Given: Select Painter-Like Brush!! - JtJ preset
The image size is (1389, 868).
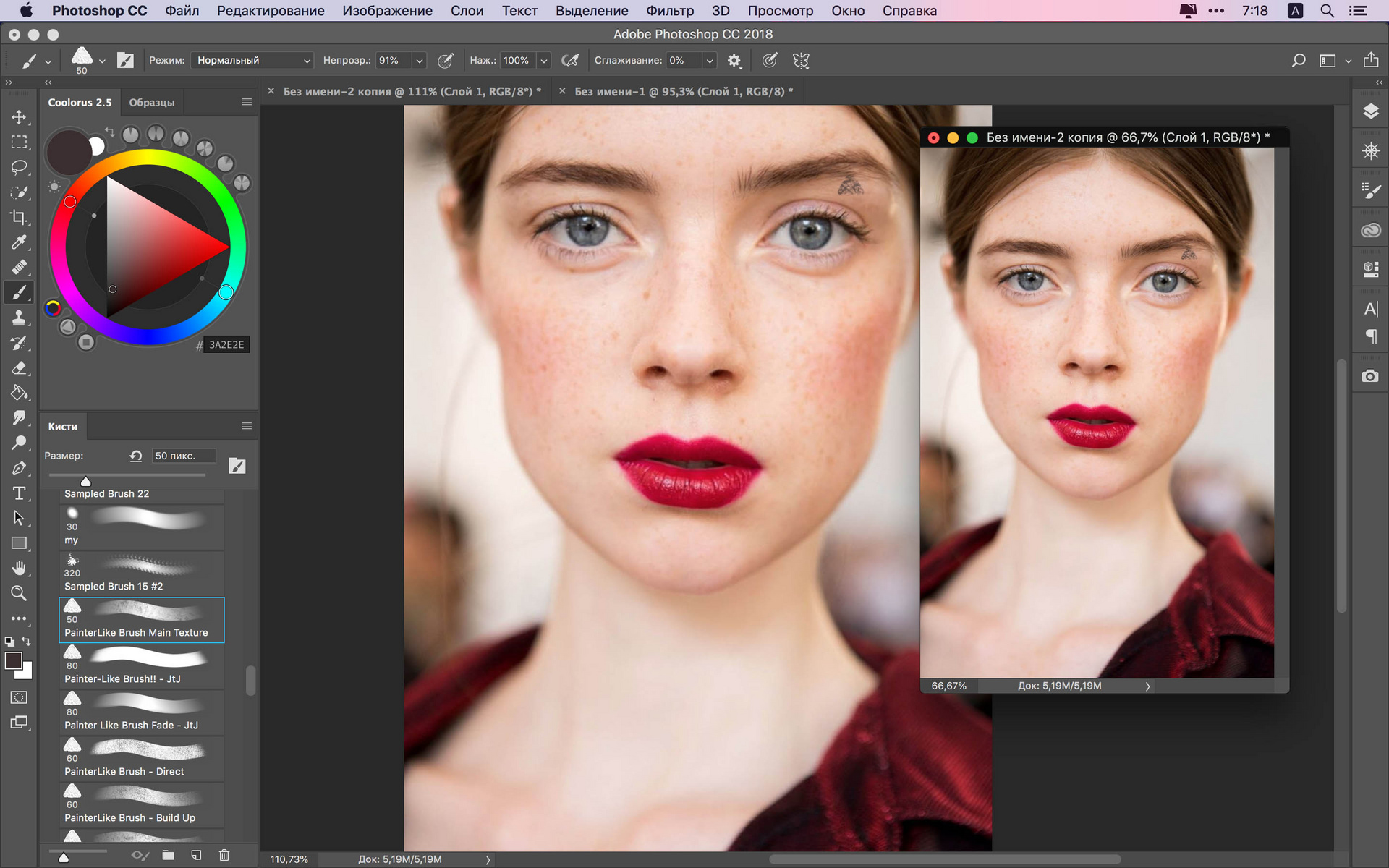Looking at the screenshot, I should pos(142,665).
